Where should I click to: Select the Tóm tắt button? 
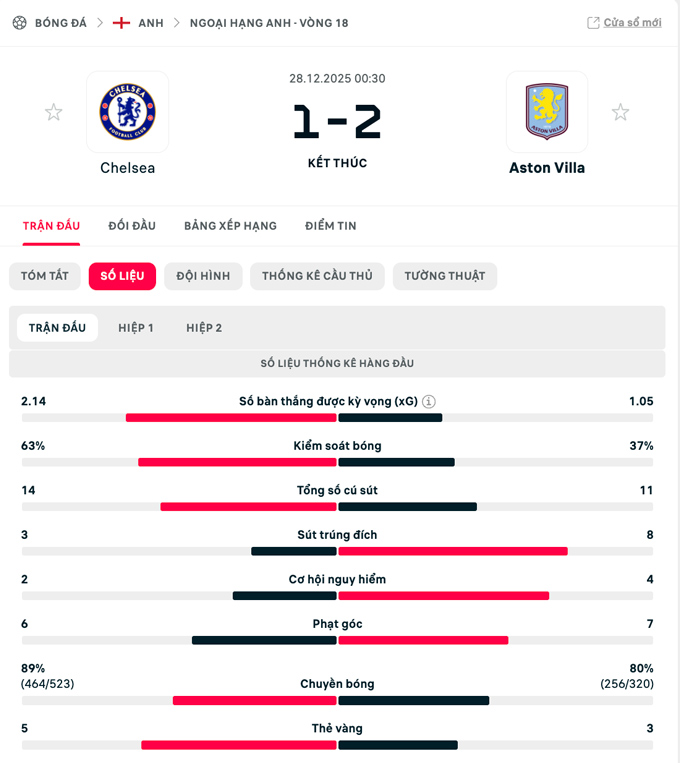coord(45,276)
